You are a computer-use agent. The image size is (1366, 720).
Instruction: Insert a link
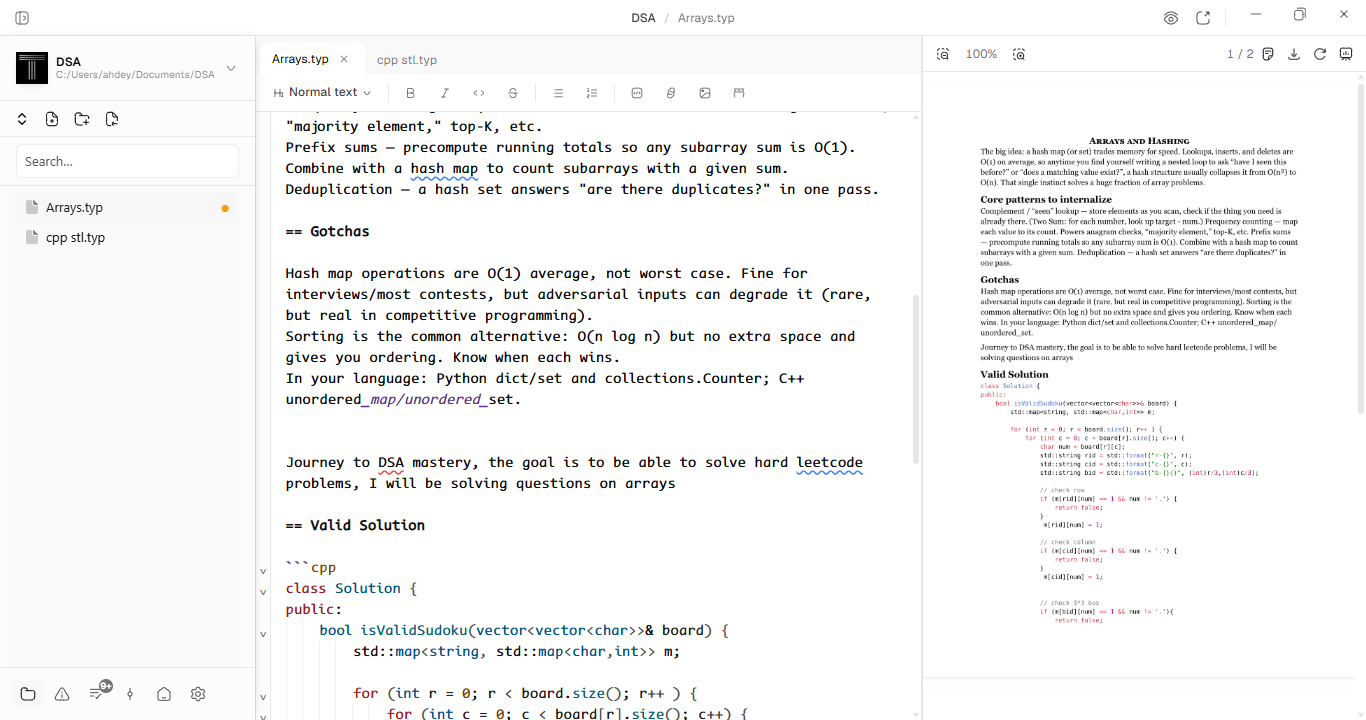click(x=671, y=93)
